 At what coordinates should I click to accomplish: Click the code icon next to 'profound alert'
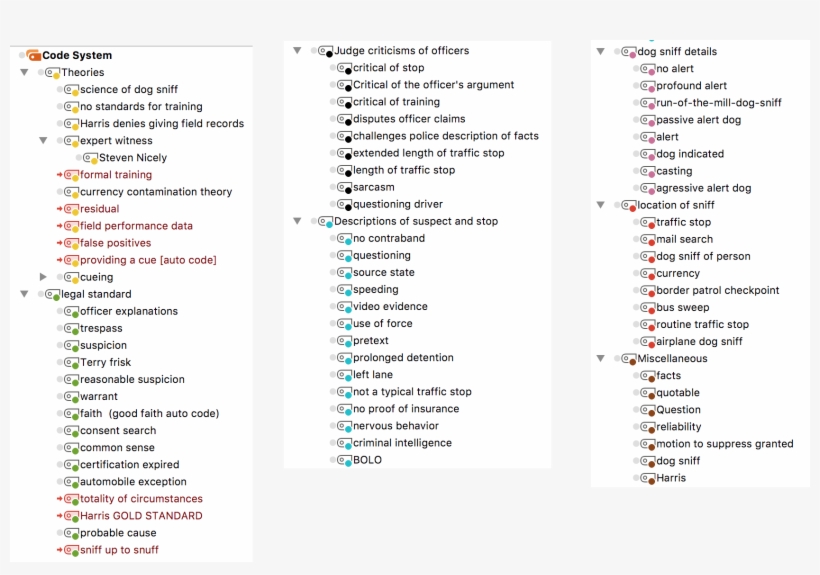647,87
